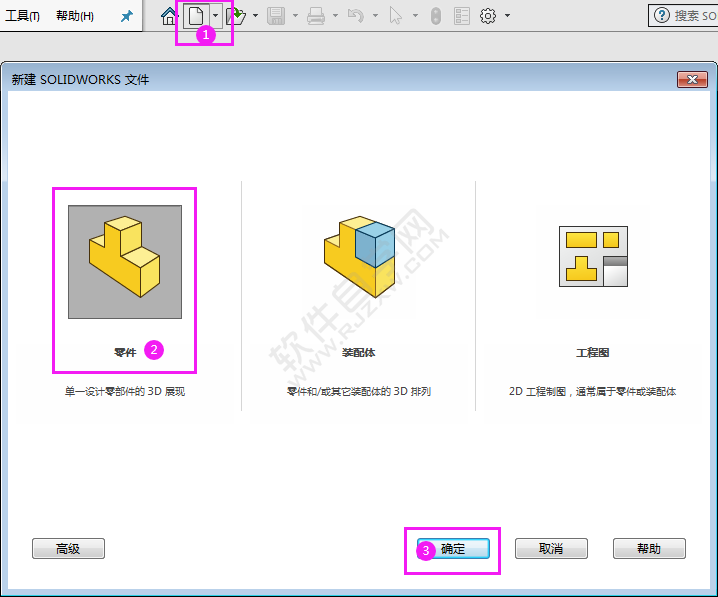Open the Options gear icon
This screenshot has height=597, width=718.
pos(488,16)
